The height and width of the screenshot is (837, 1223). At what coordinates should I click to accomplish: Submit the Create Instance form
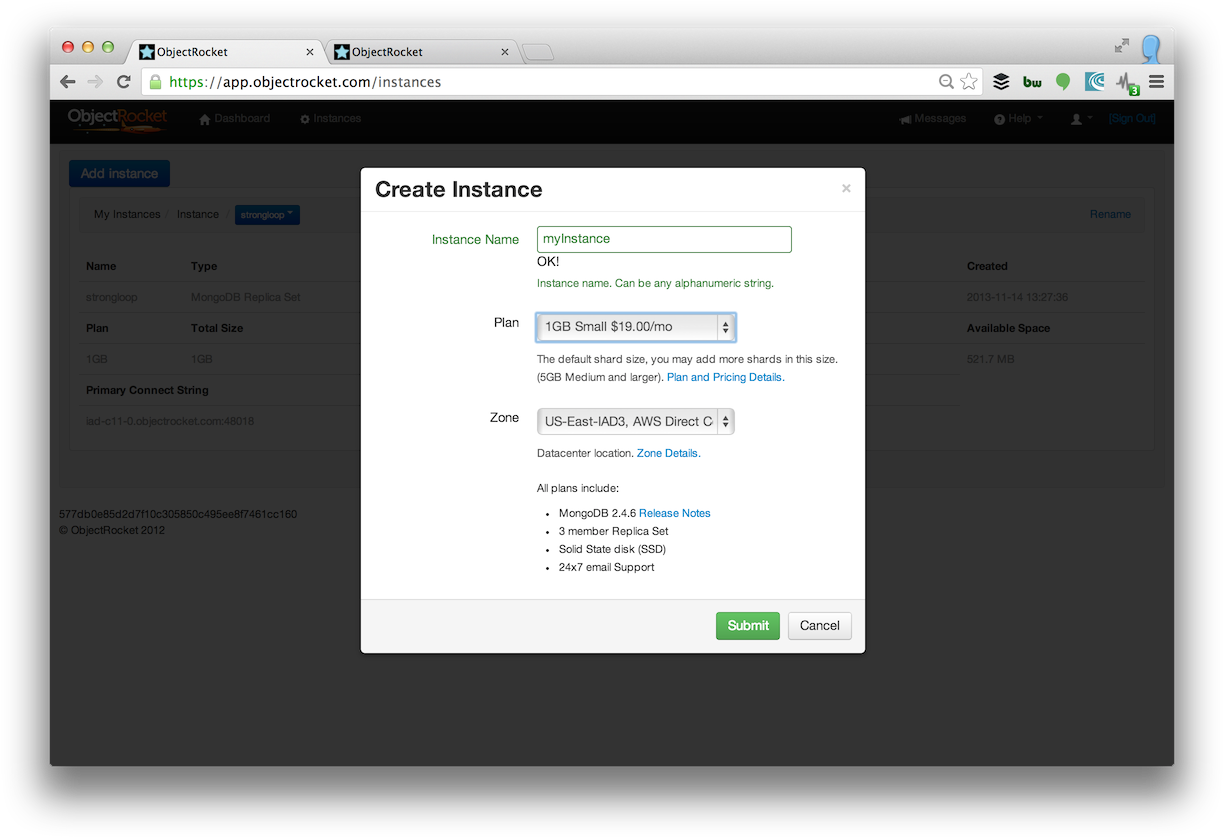tap(747, 625)
